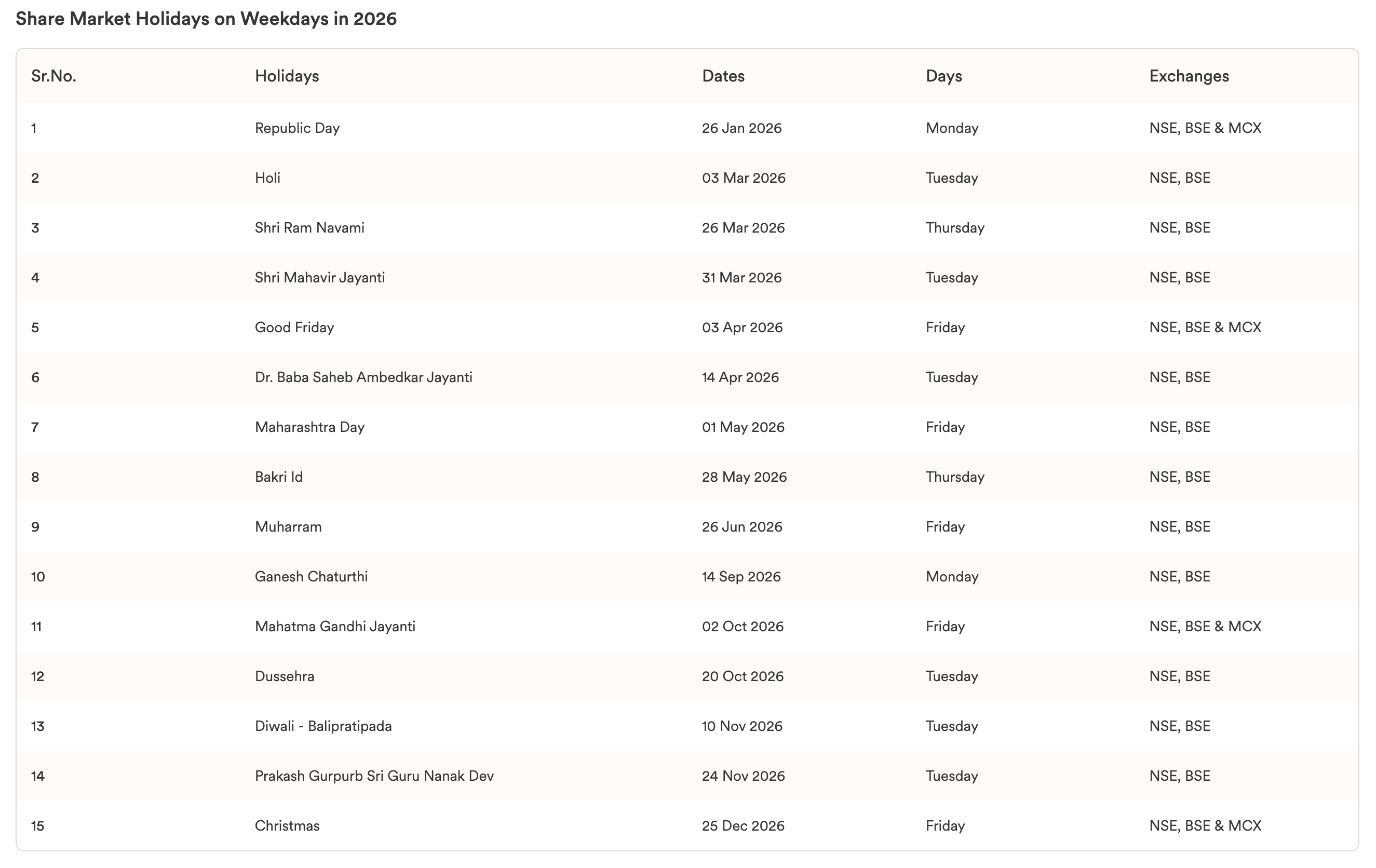Screen dimensions: 1376x868
Task: Select the Diwali - Balipratipada cell
Action: (x=323, y=726)
